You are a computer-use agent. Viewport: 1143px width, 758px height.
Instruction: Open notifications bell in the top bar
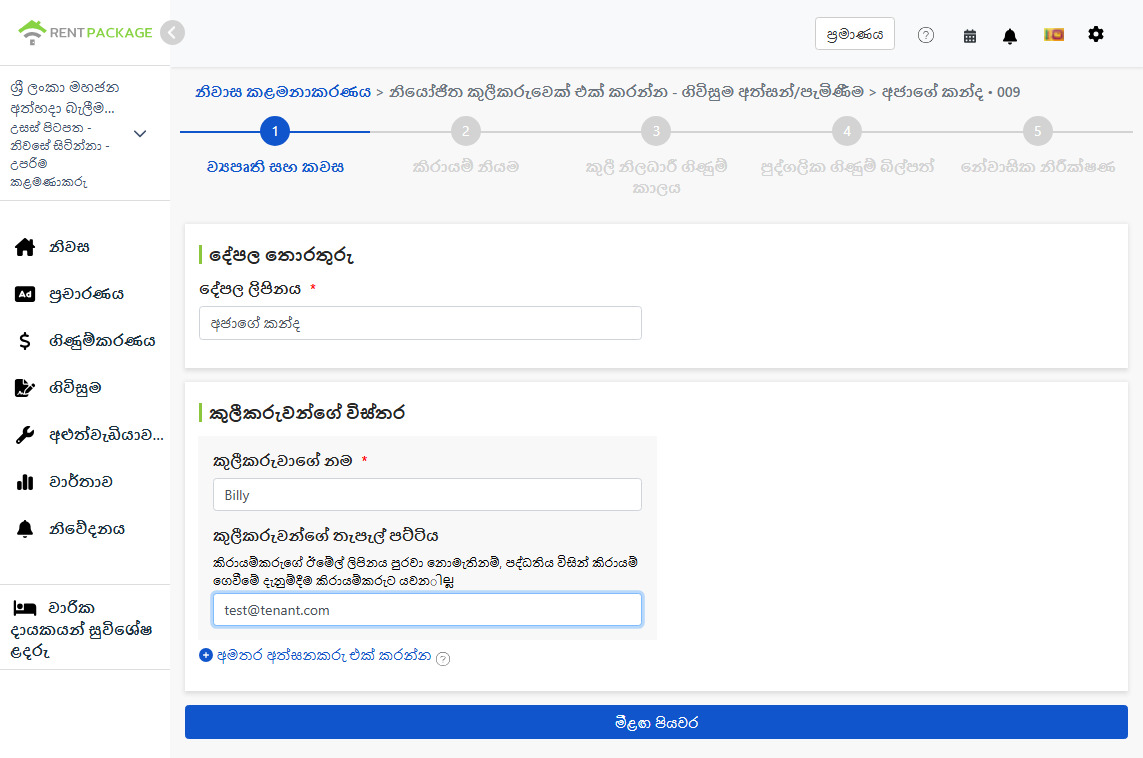tap(1010, 36)
